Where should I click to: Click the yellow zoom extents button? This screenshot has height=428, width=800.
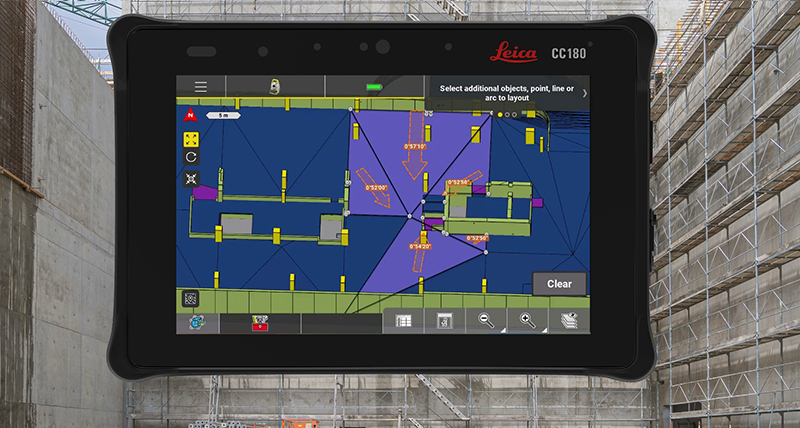coord(191,137)
